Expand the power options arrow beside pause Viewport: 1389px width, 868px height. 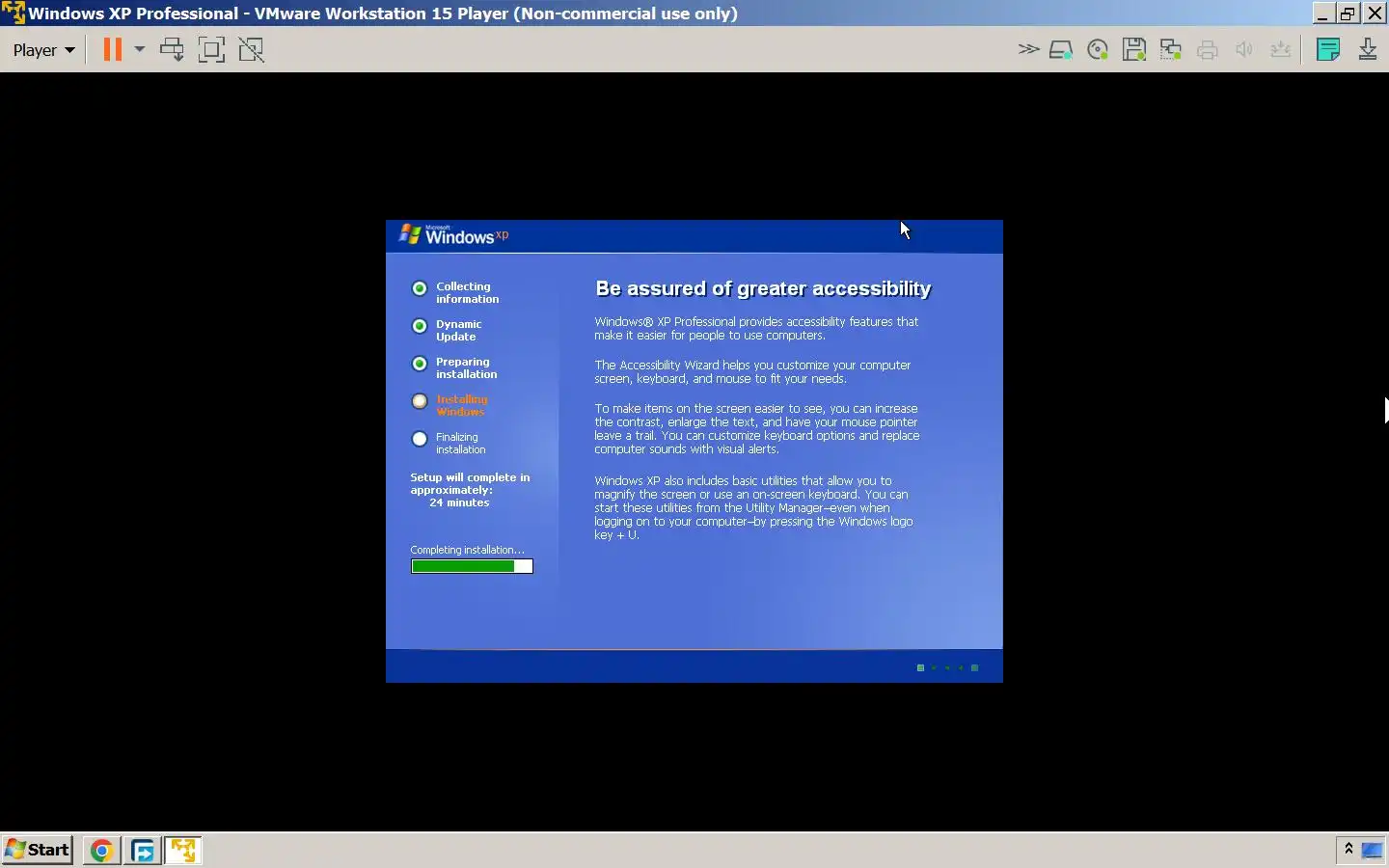(140, 49)
